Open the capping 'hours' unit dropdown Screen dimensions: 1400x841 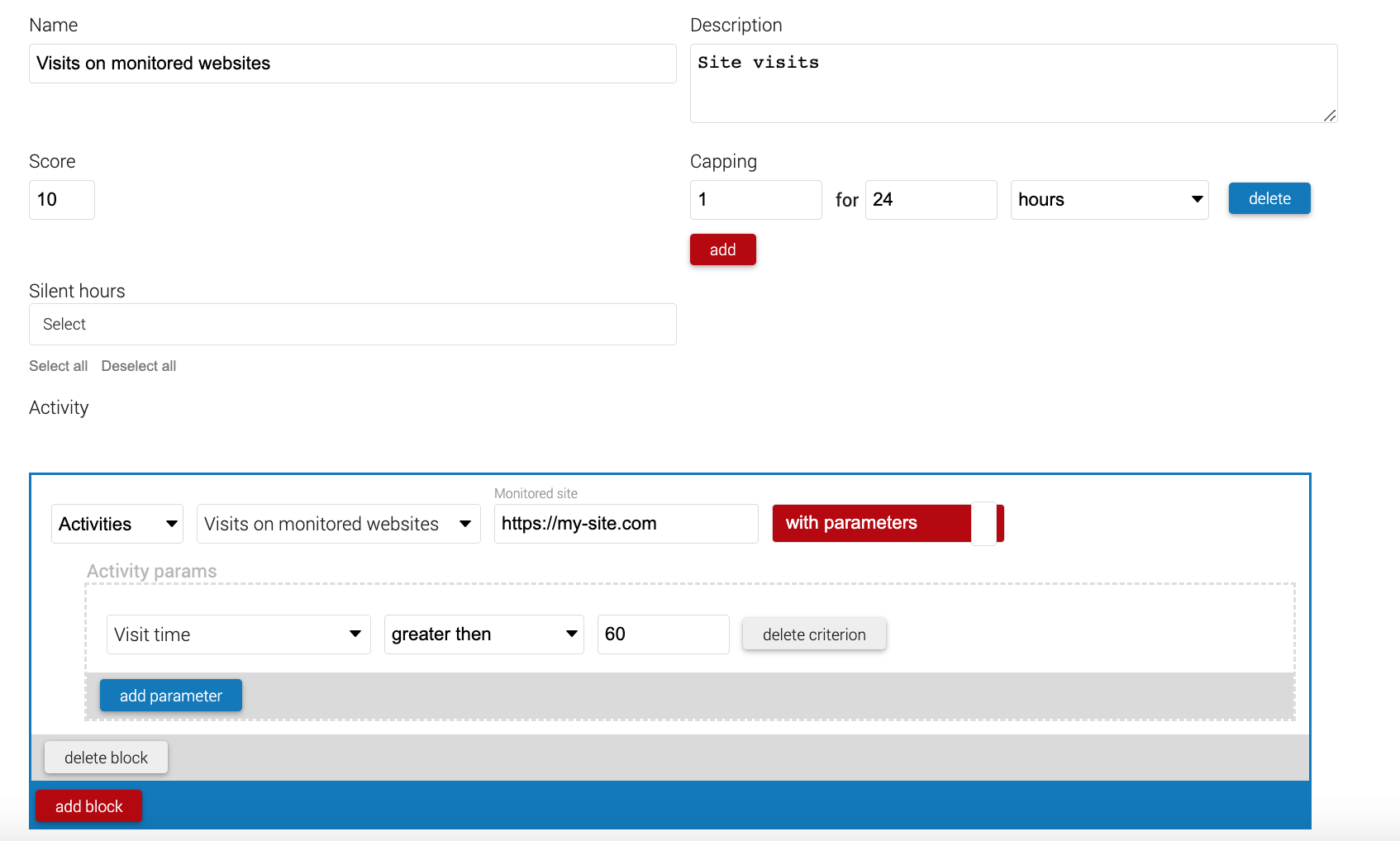click(1109, 200)
